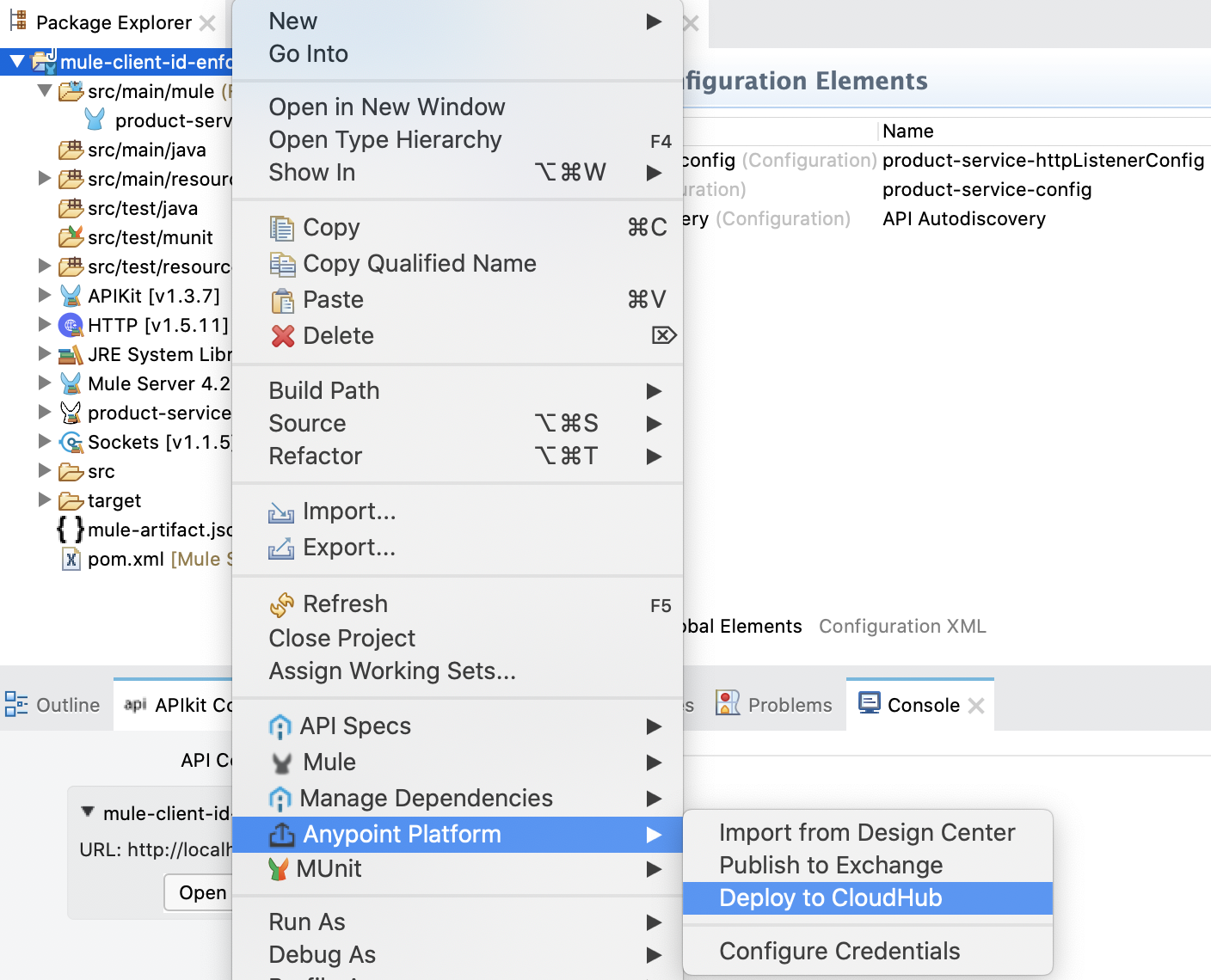Click the APIkit Console tab icon
This screenshot has height=980, width=1211.
tap(135, 705)
